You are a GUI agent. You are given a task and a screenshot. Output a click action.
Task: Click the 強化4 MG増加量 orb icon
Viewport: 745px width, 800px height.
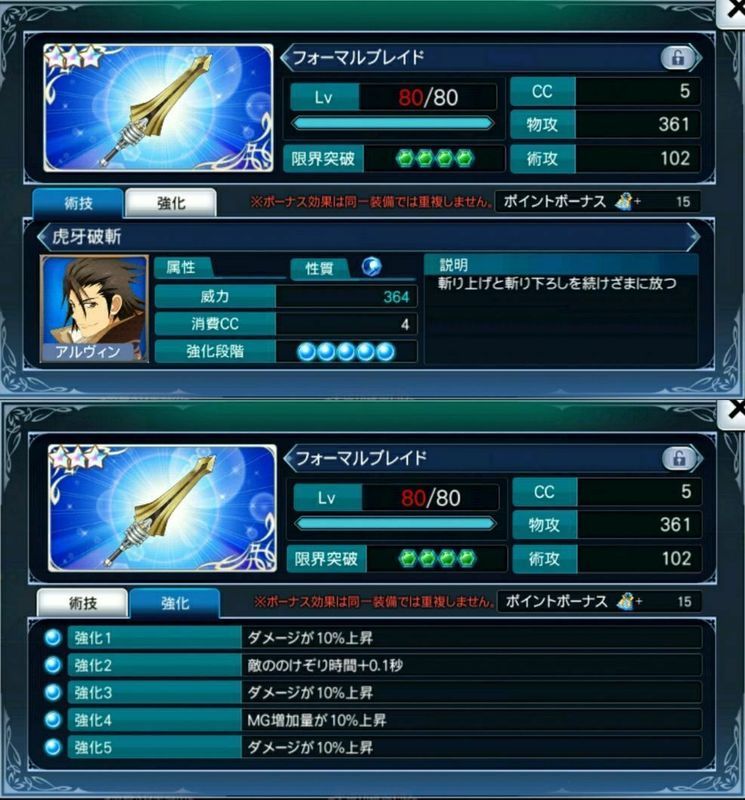point(53,720)
